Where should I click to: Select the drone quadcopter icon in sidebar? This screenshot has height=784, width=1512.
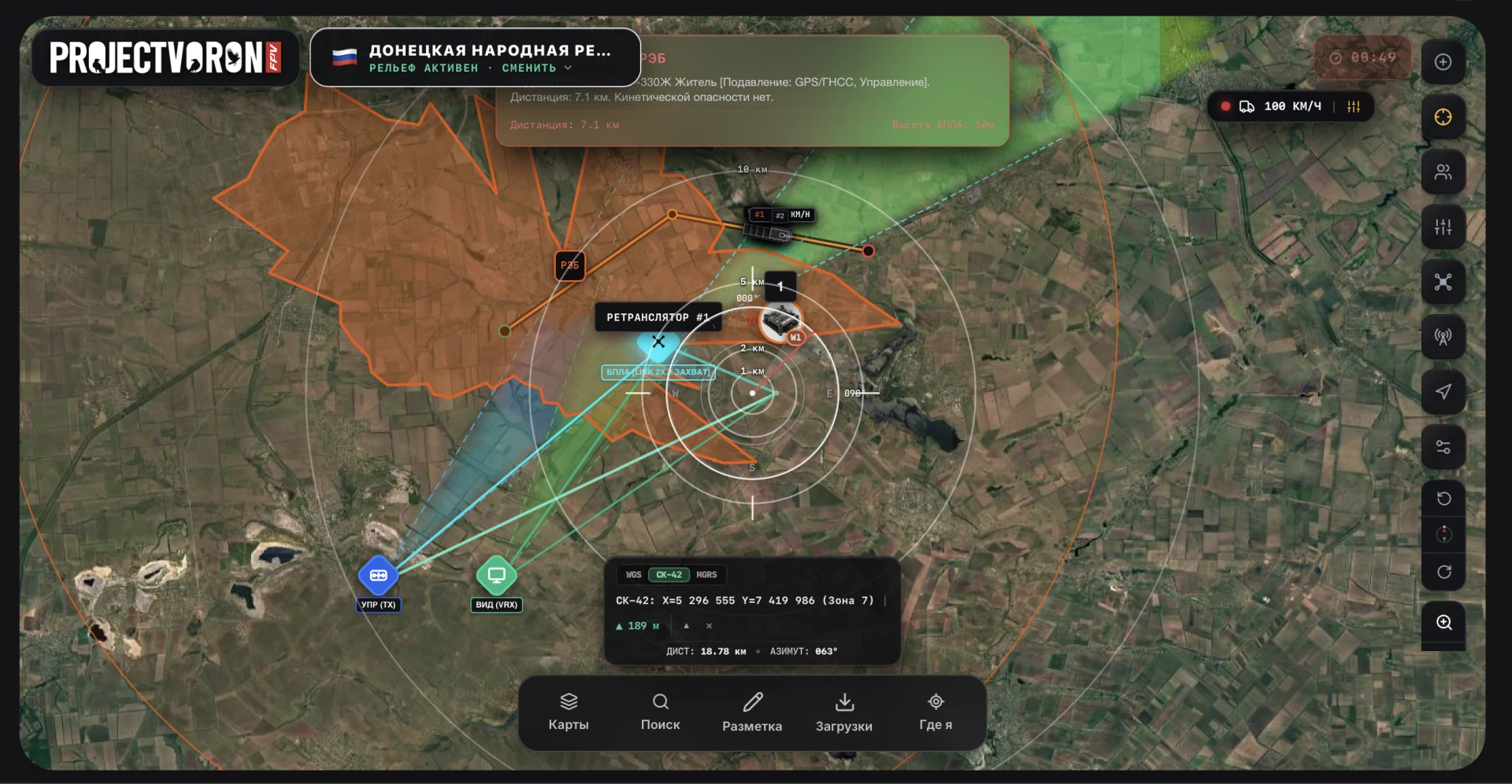pyautogui.click(x=1443, y=282)
